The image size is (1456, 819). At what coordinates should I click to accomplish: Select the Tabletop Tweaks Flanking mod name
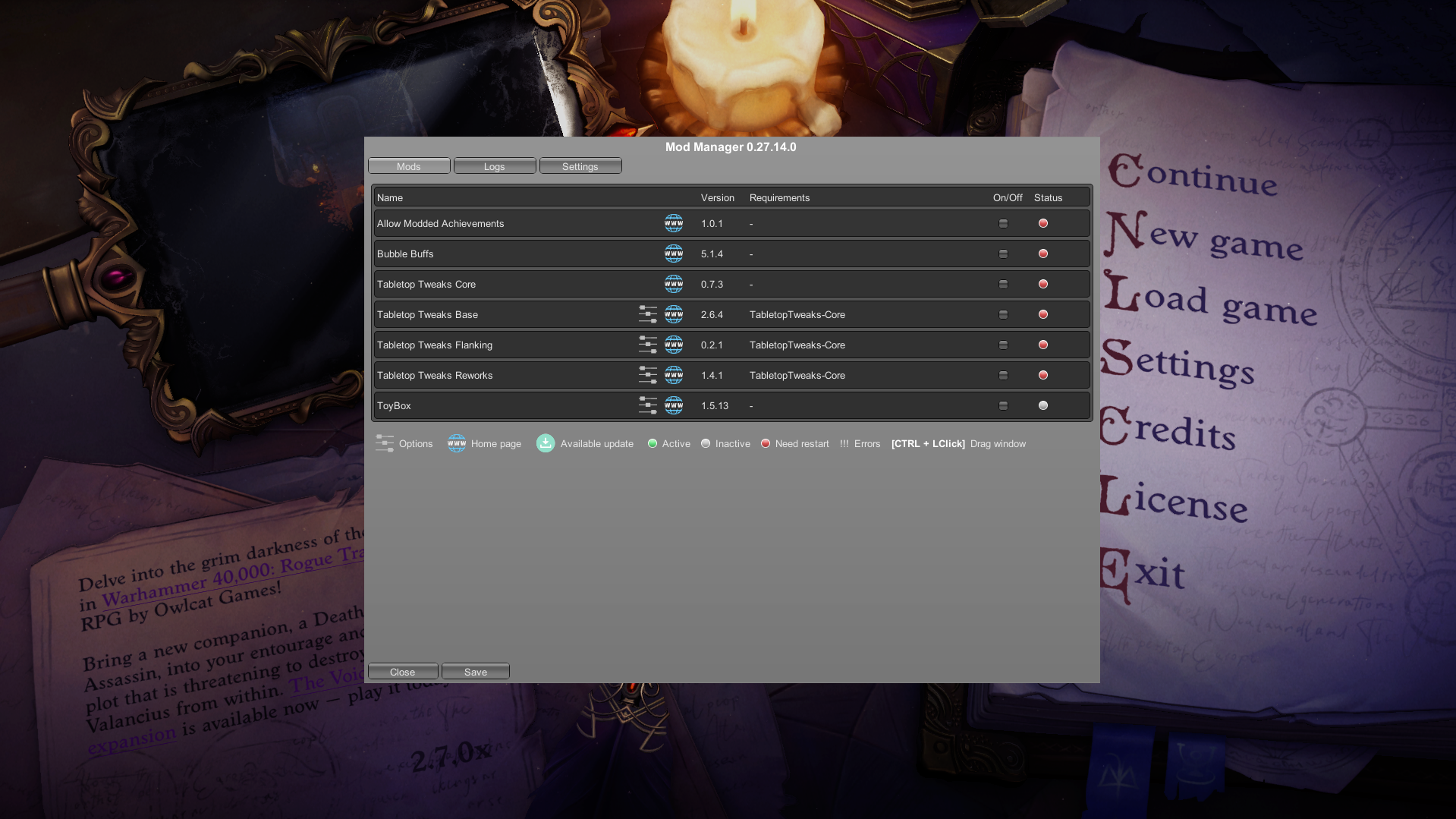tap(435, 345)
